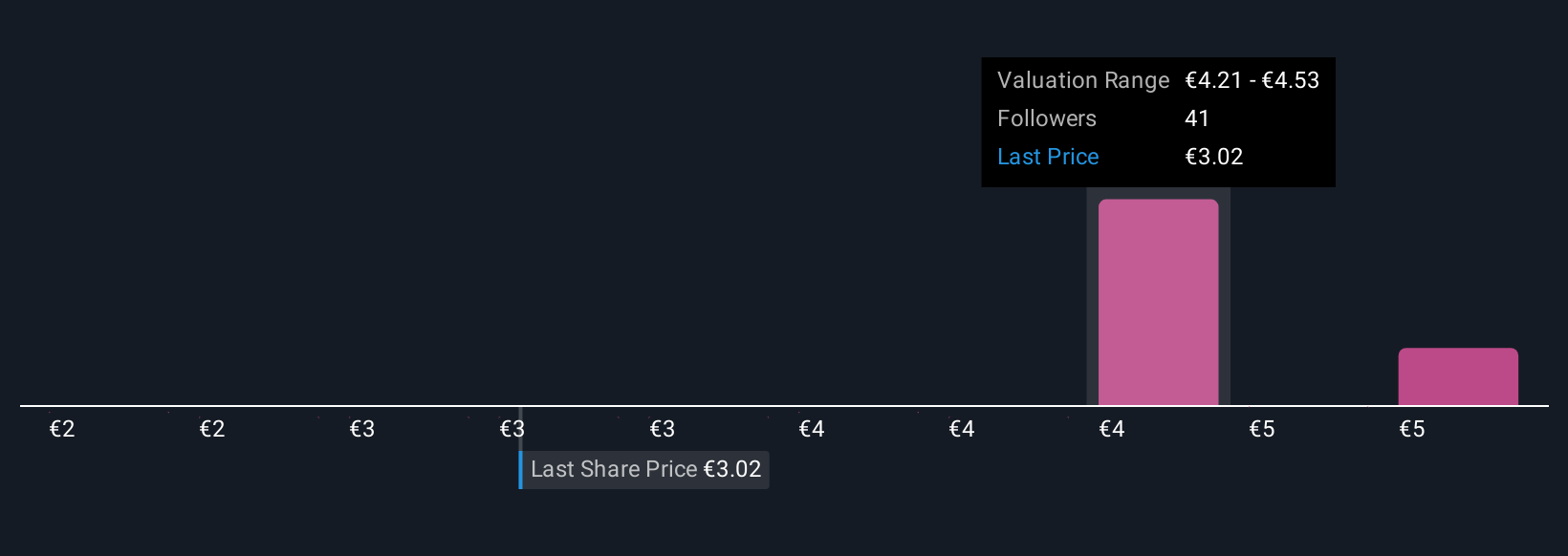Screen dimensions: 1568x556
Task: Click the tall pink valuation bar
Action: pos(1158,302)
